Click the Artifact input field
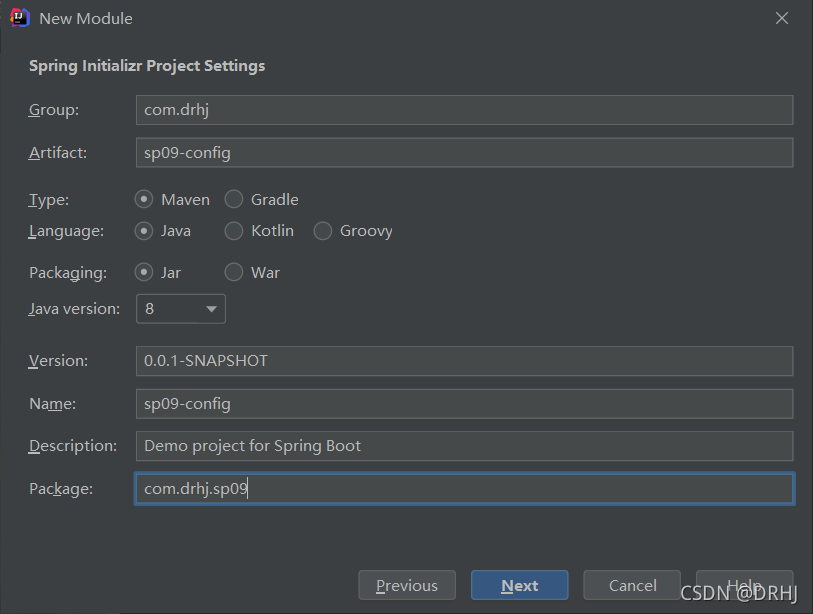The width and height of the screenshot is (813, 614). (464, 152)
